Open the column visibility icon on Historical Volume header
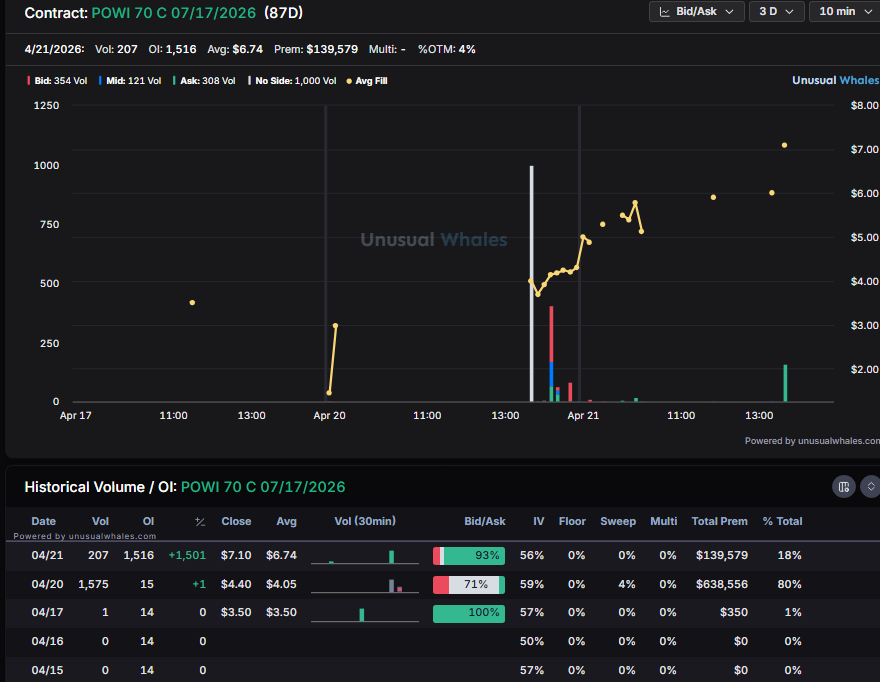 click(x=844, y=486)
